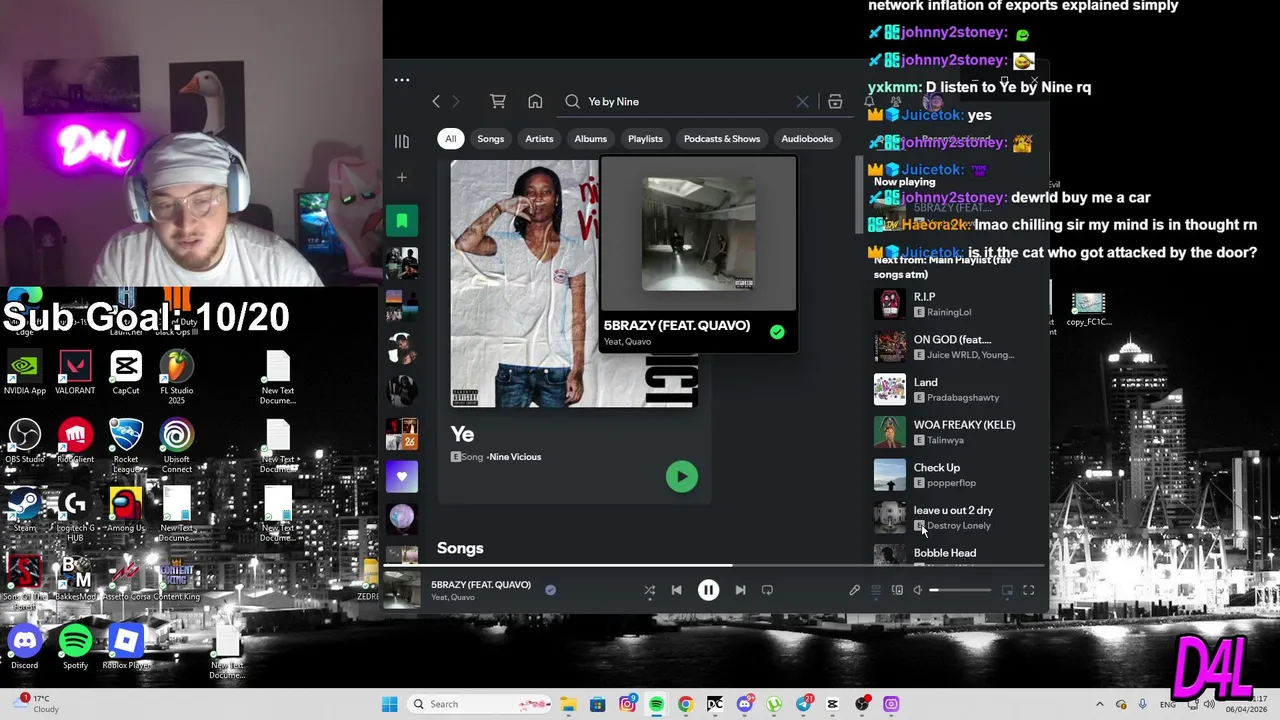This screenshot has height=720, width=1280.
Task: Open connect to a device icon
Action: [897, 590]
